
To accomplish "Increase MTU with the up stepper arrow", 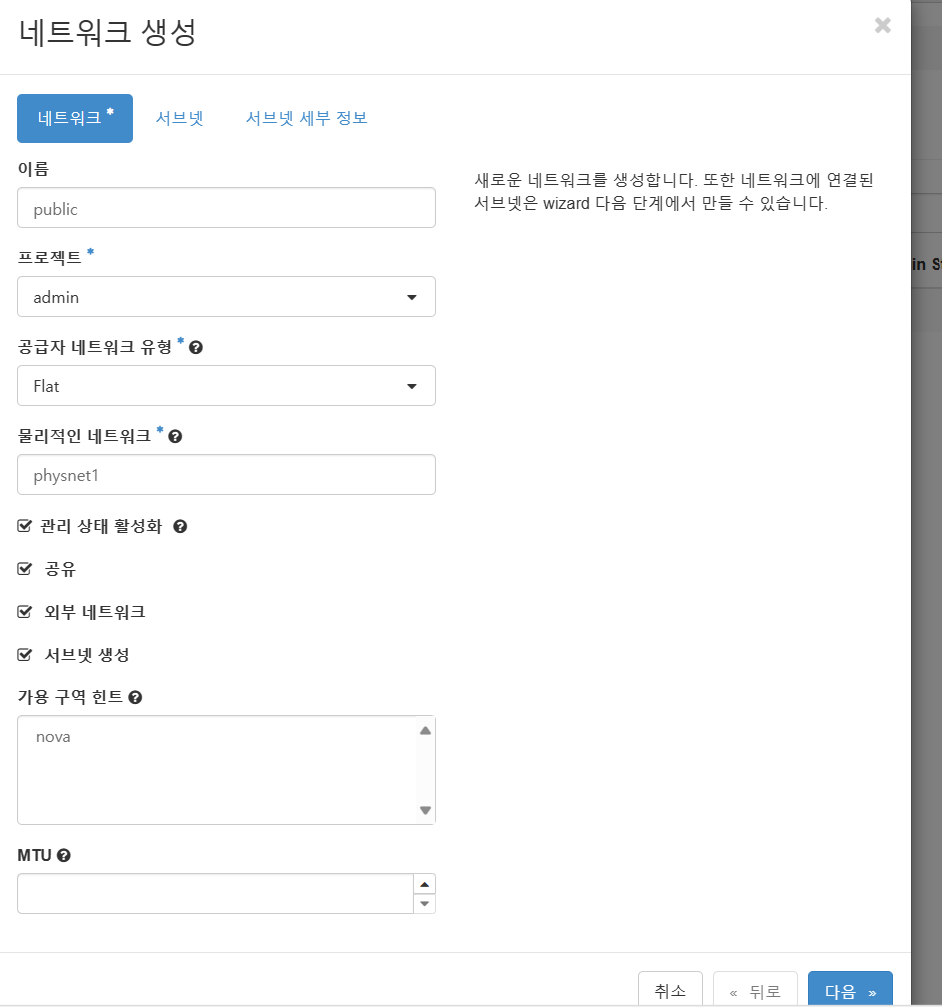I will point(424,884).
